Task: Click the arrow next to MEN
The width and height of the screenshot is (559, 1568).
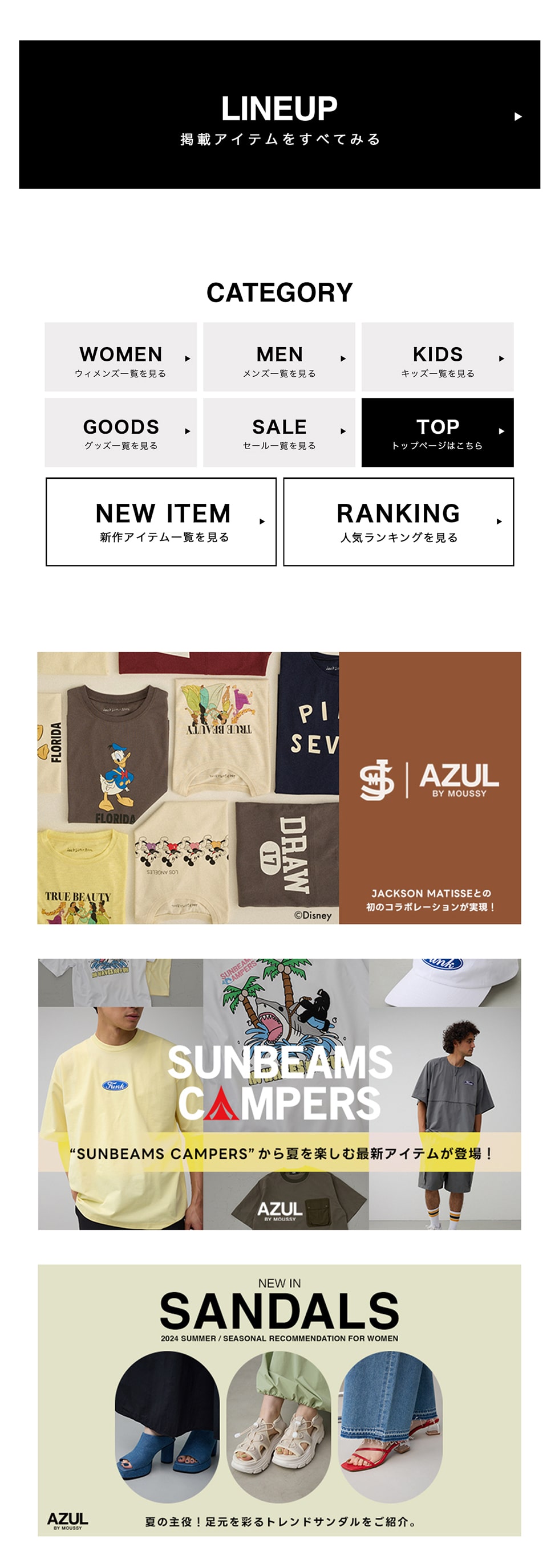Action: tap(343, 359)
